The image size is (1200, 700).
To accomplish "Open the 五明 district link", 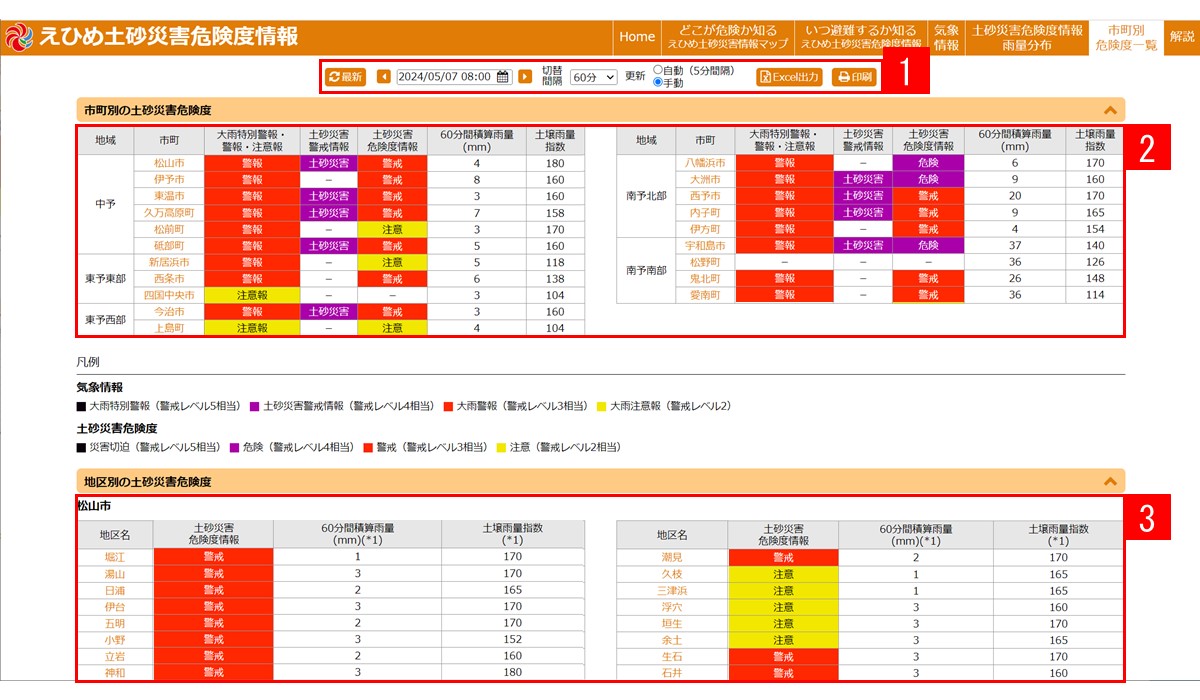I will [115, 623].
